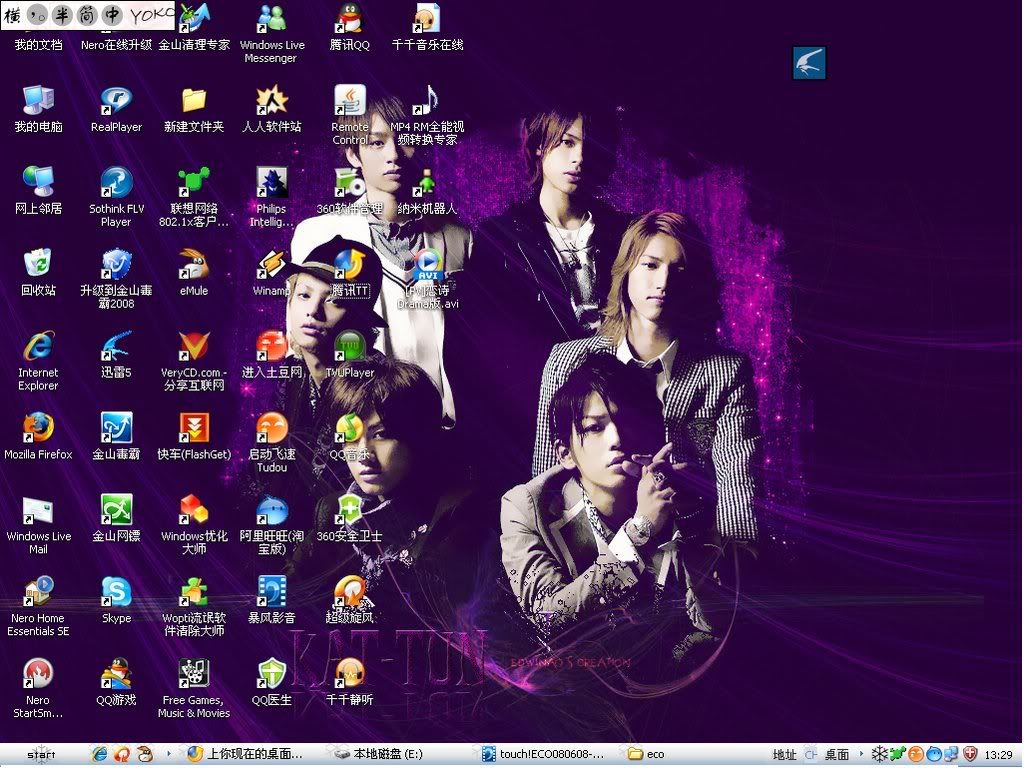Open Windows Live Messenger shortcut

(271, 20)
